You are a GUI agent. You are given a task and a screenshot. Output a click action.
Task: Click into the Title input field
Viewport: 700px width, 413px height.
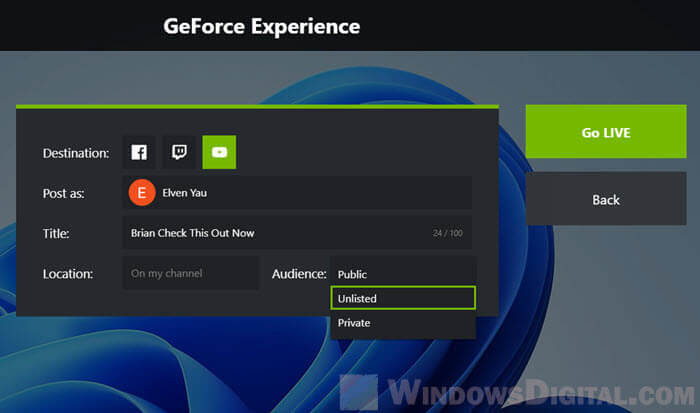coord(297,233)
